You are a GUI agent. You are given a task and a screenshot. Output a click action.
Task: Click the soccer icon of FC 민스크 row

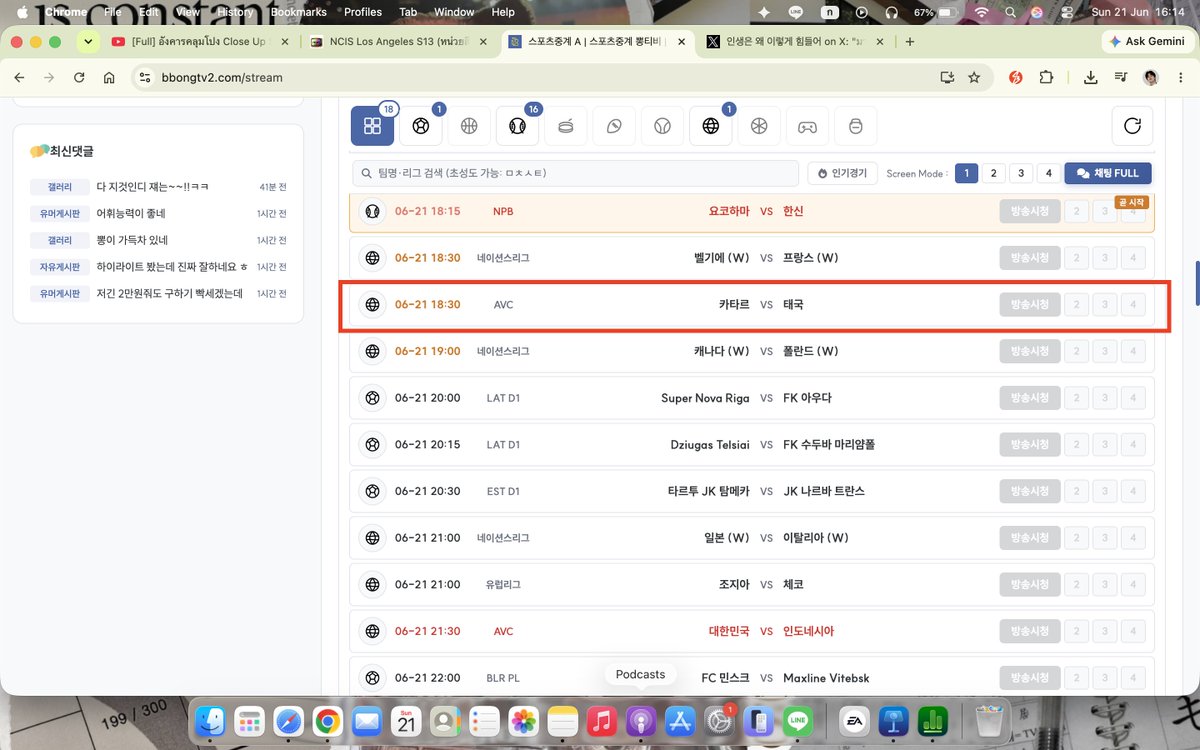(373, 678)
